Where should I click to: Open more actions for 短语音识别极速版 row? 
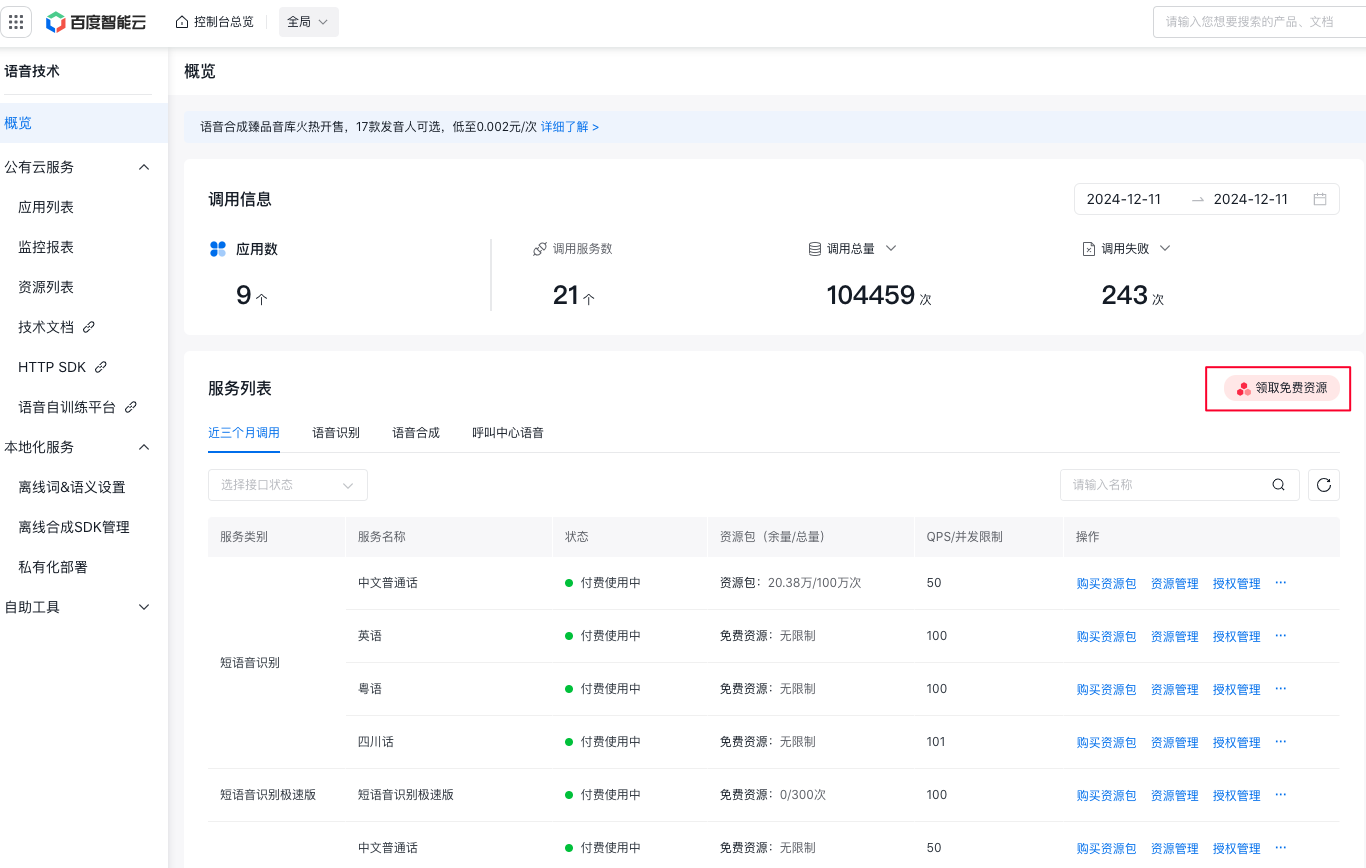click(1281, 794)
